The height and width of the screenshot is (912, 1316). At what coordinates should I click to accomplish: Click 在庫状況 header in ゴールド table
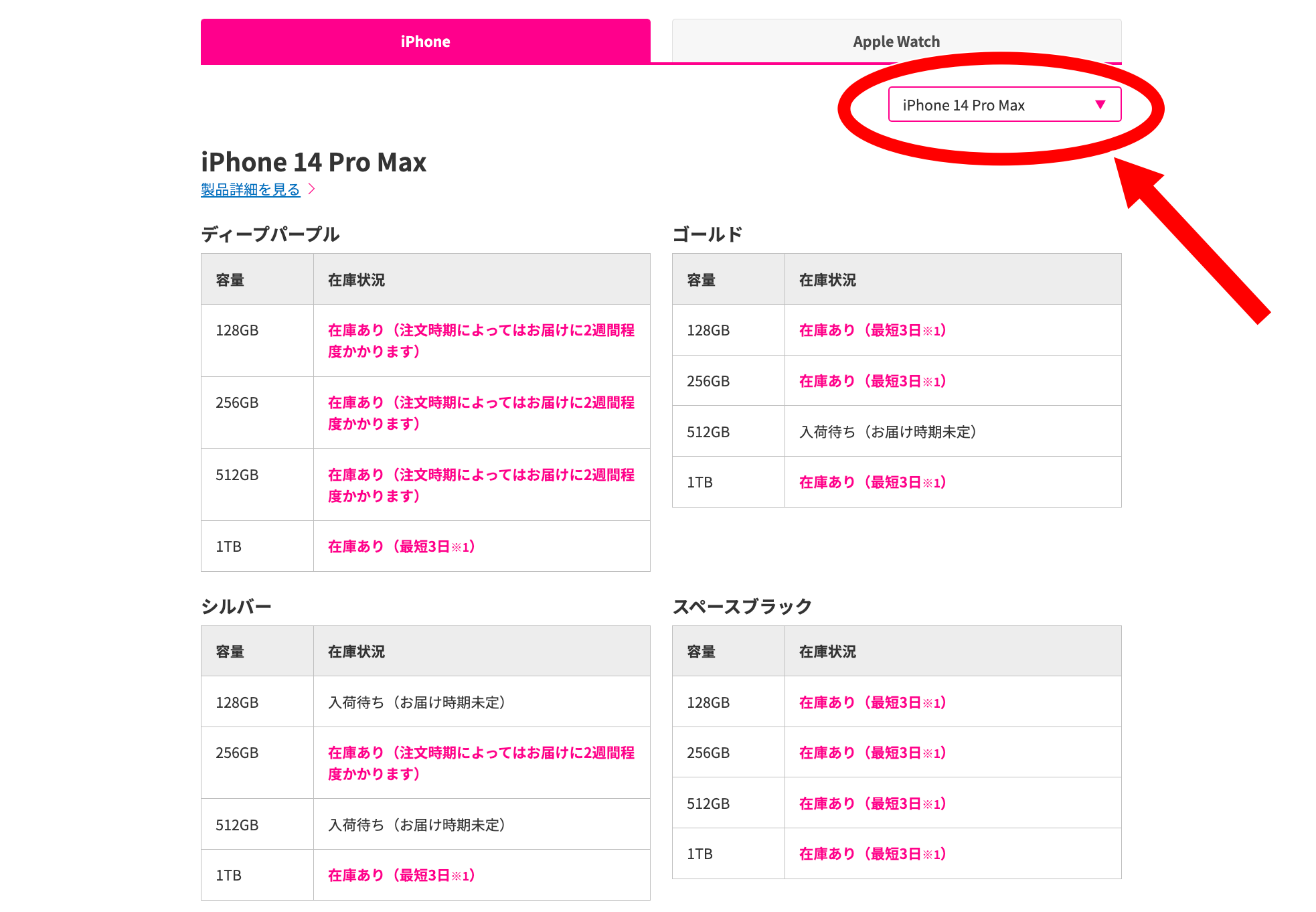click(953, 279)
